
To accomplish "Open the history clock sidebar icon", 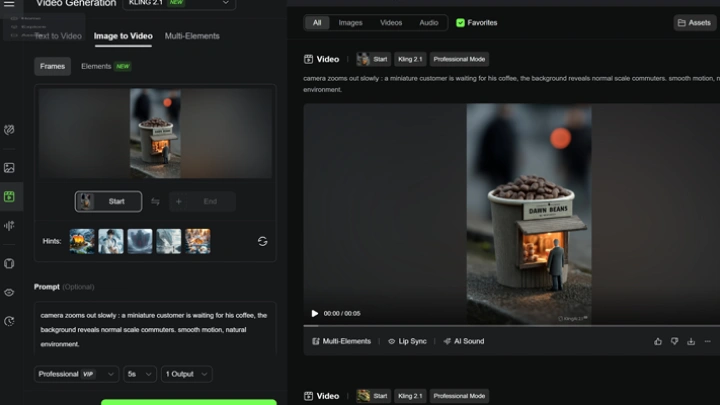I will 9,321.
